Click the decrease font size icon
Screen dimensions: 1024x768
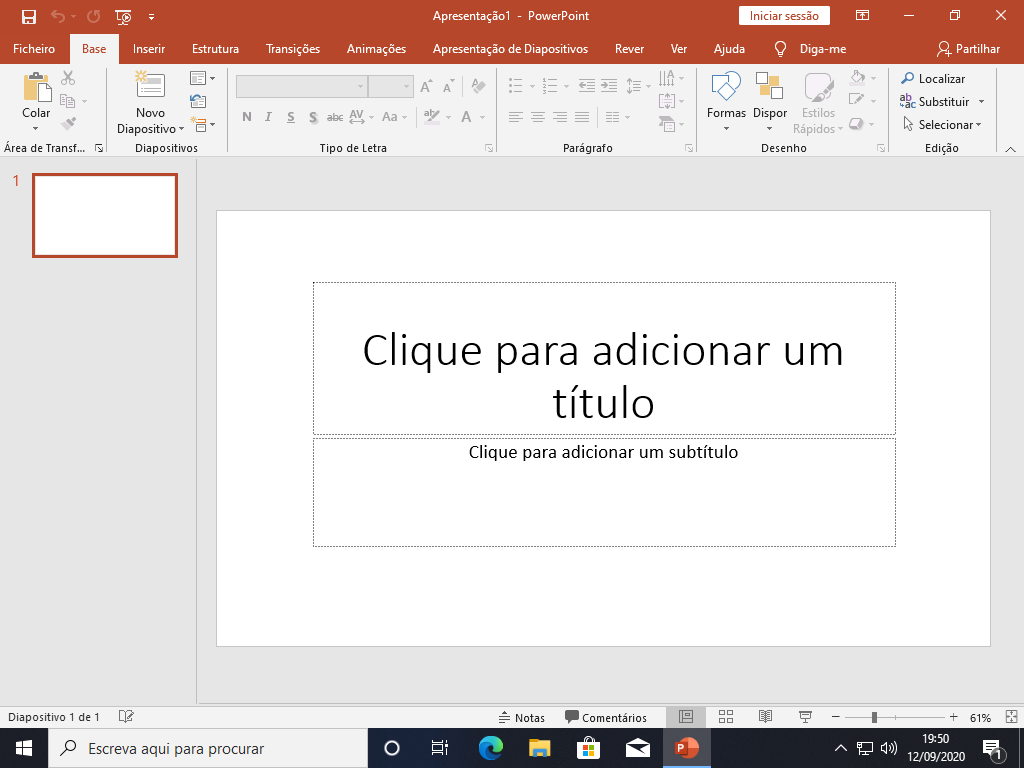click(x=448, y=86)
